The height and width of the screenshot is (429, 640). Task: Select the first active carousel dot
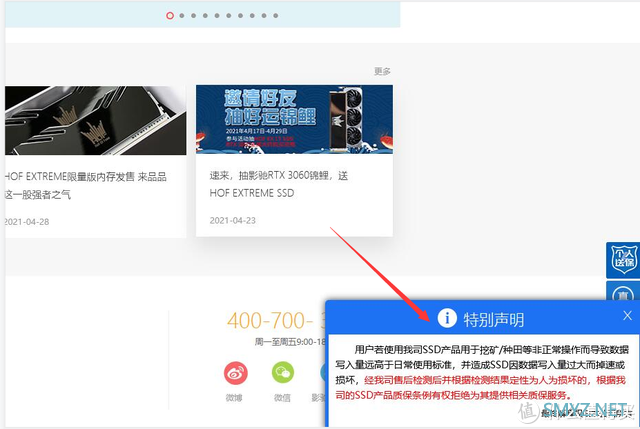(170, 16)
